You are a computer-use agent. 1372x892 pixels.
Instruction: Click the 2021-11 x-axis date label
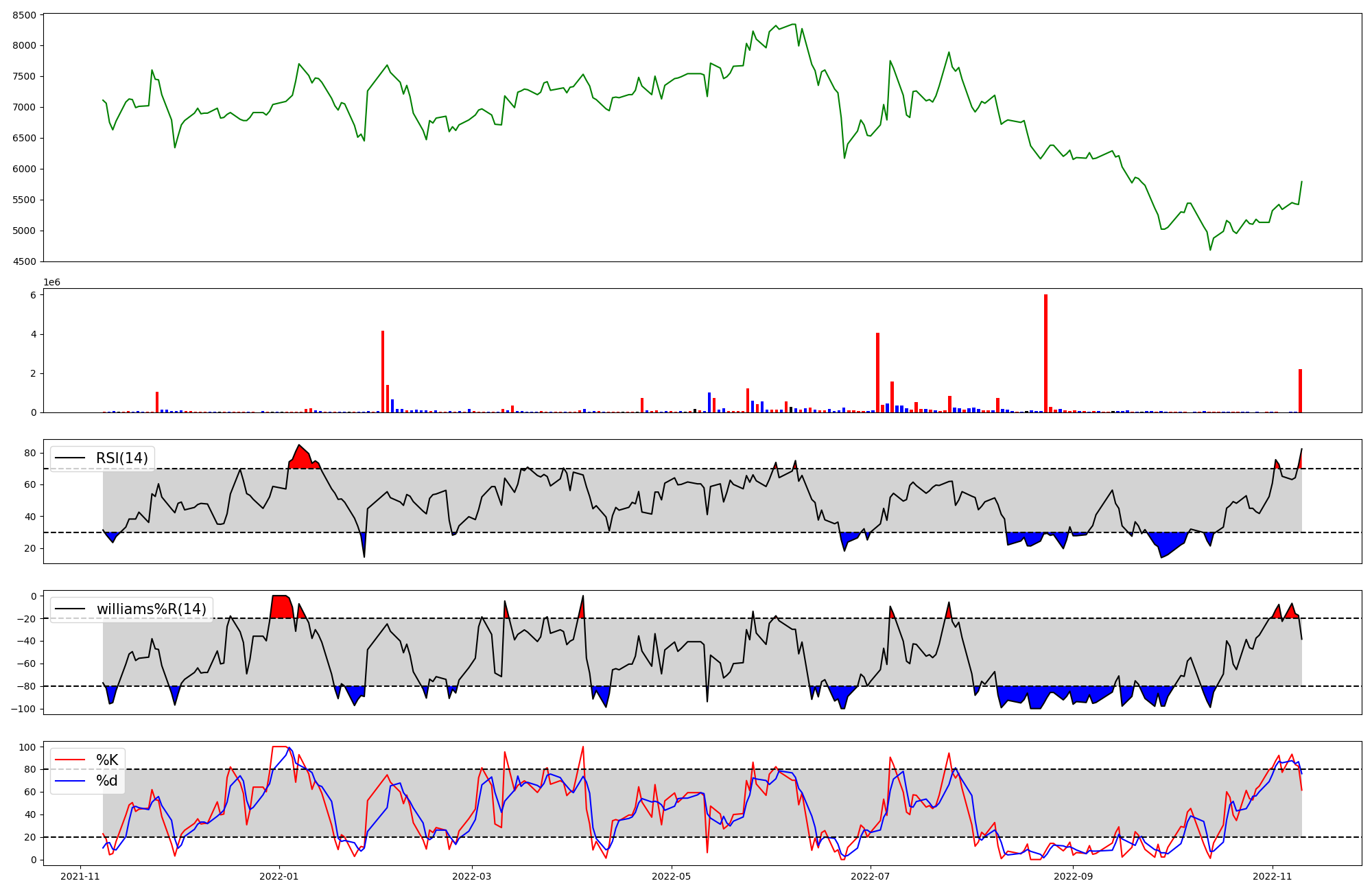[81, 876]
